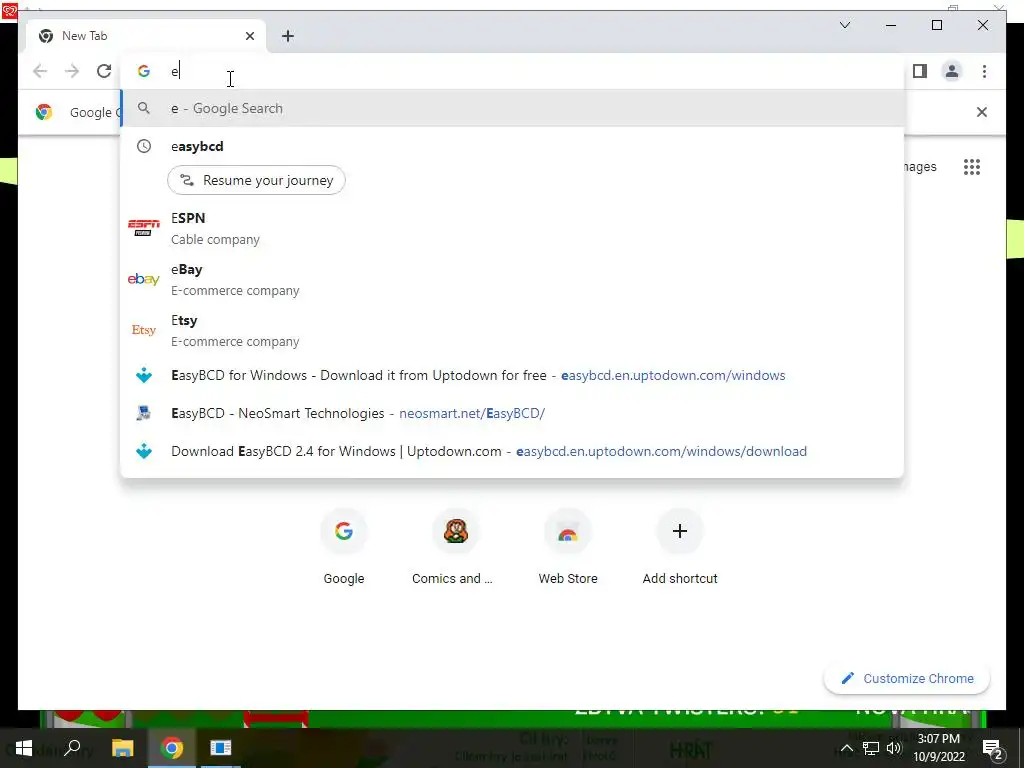This screenshot has height=768, width=1024.
Task: Click the Customize Chrome button
Action: [907, 679]
